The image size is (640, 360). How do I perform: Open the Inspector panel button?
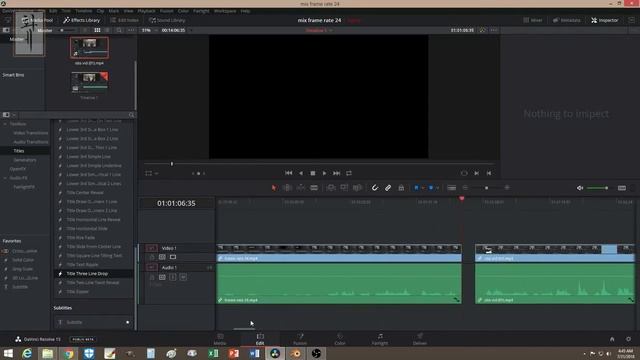(604, 20)
